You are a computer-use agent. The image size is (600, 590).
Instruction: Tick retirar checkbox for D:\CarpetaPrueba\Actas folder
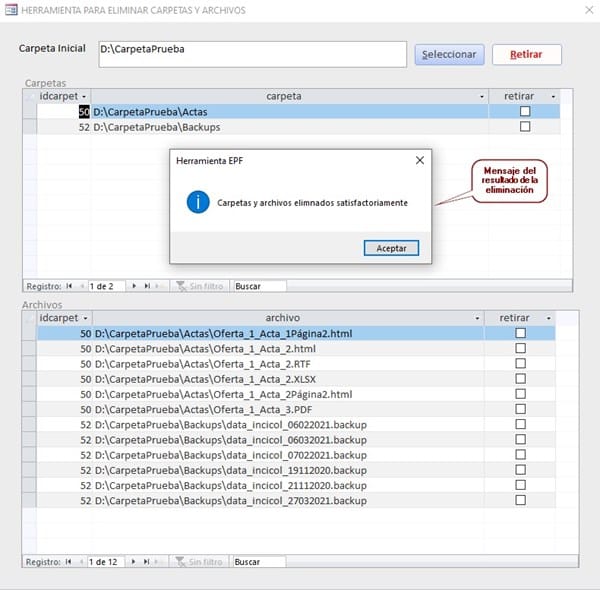pyautogui.click(x=525, y=111)
